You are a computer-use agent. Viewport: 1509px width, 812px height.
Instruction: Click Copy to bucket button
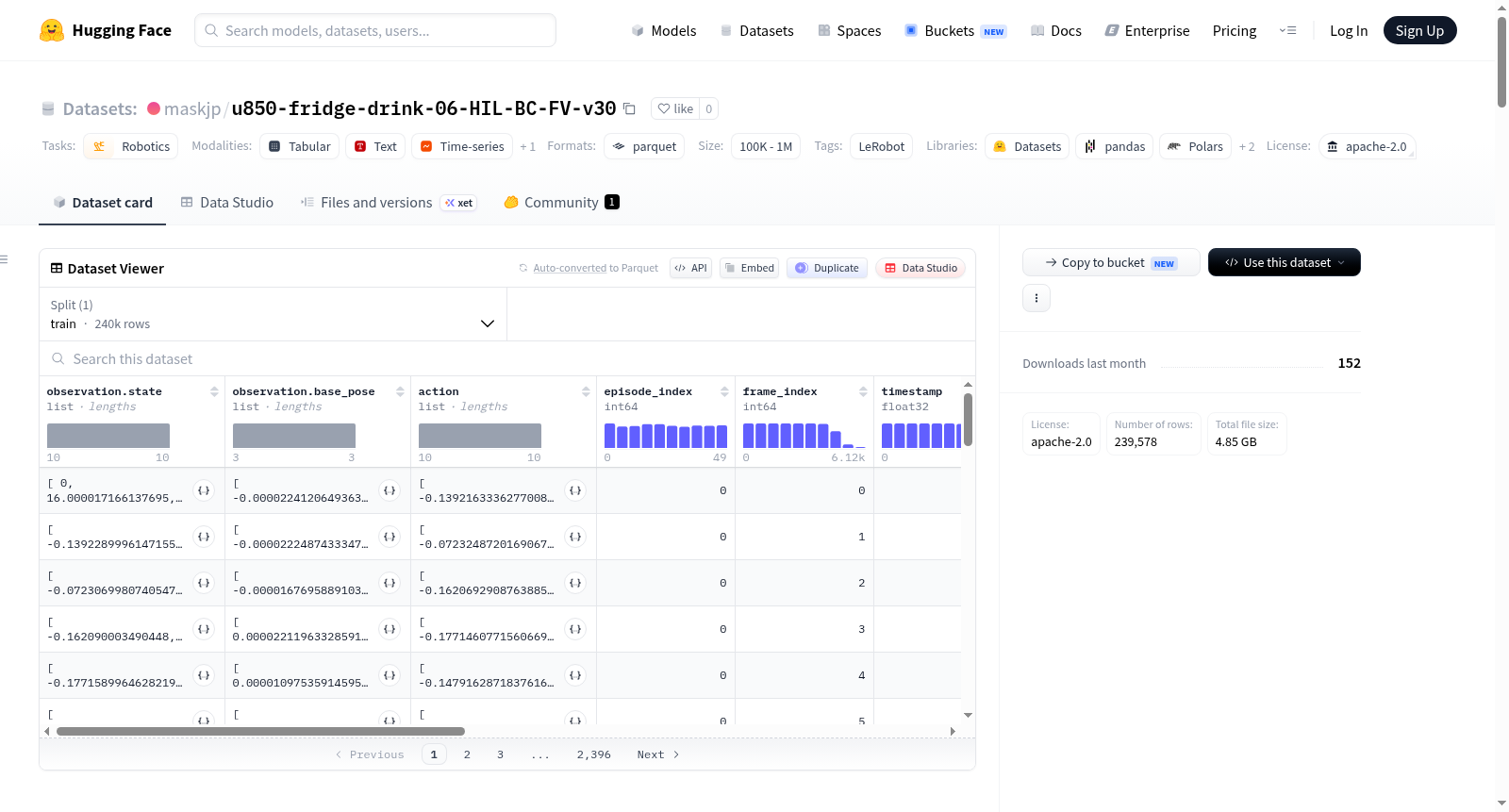tap(1111, 262)
